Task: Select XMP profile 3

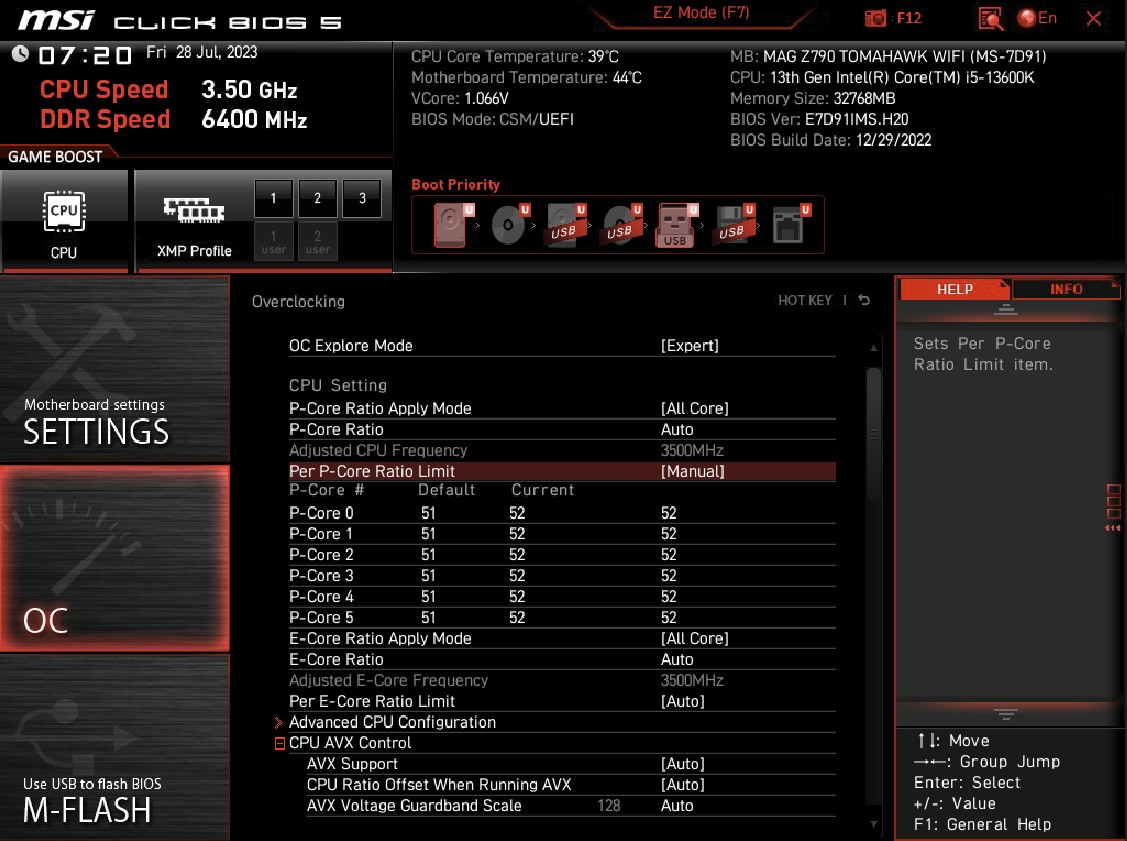Action: (362, 198)
